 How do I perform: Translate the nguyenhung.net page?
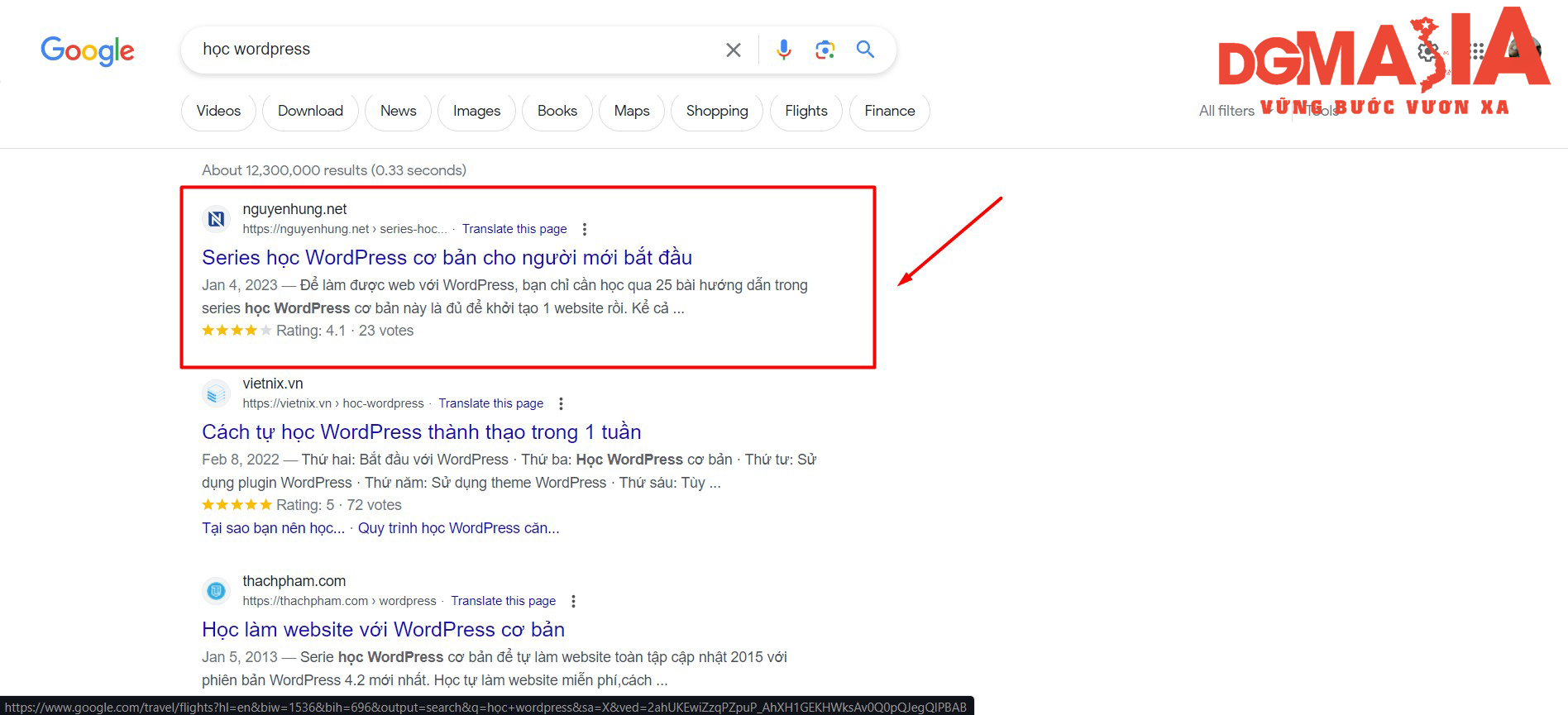(514, 229)
